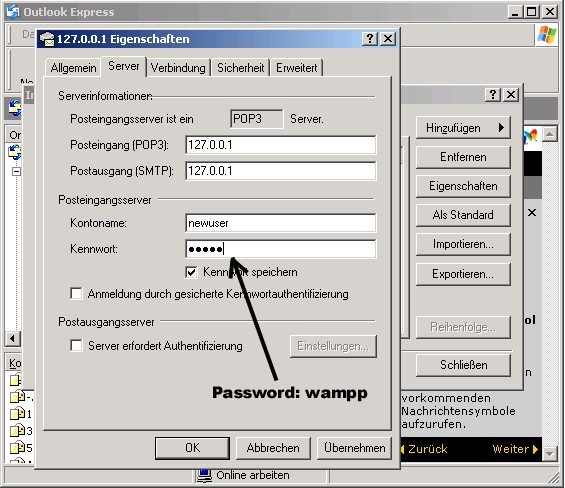Screen dimensions: 565x488
Task: Close the info pane with the X icon
Action: point(532,213)
